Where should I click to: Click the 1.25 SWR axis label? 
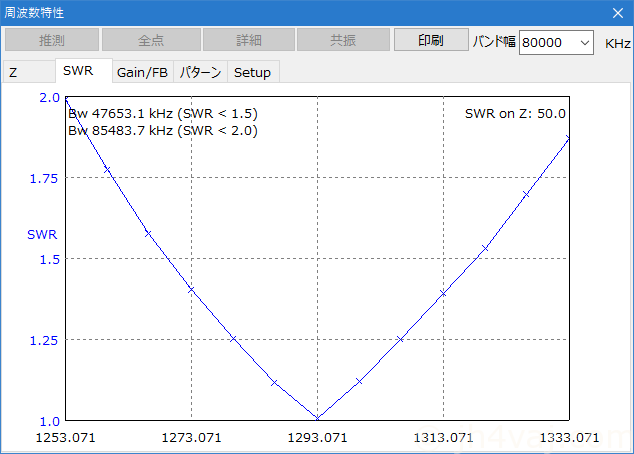44,340
